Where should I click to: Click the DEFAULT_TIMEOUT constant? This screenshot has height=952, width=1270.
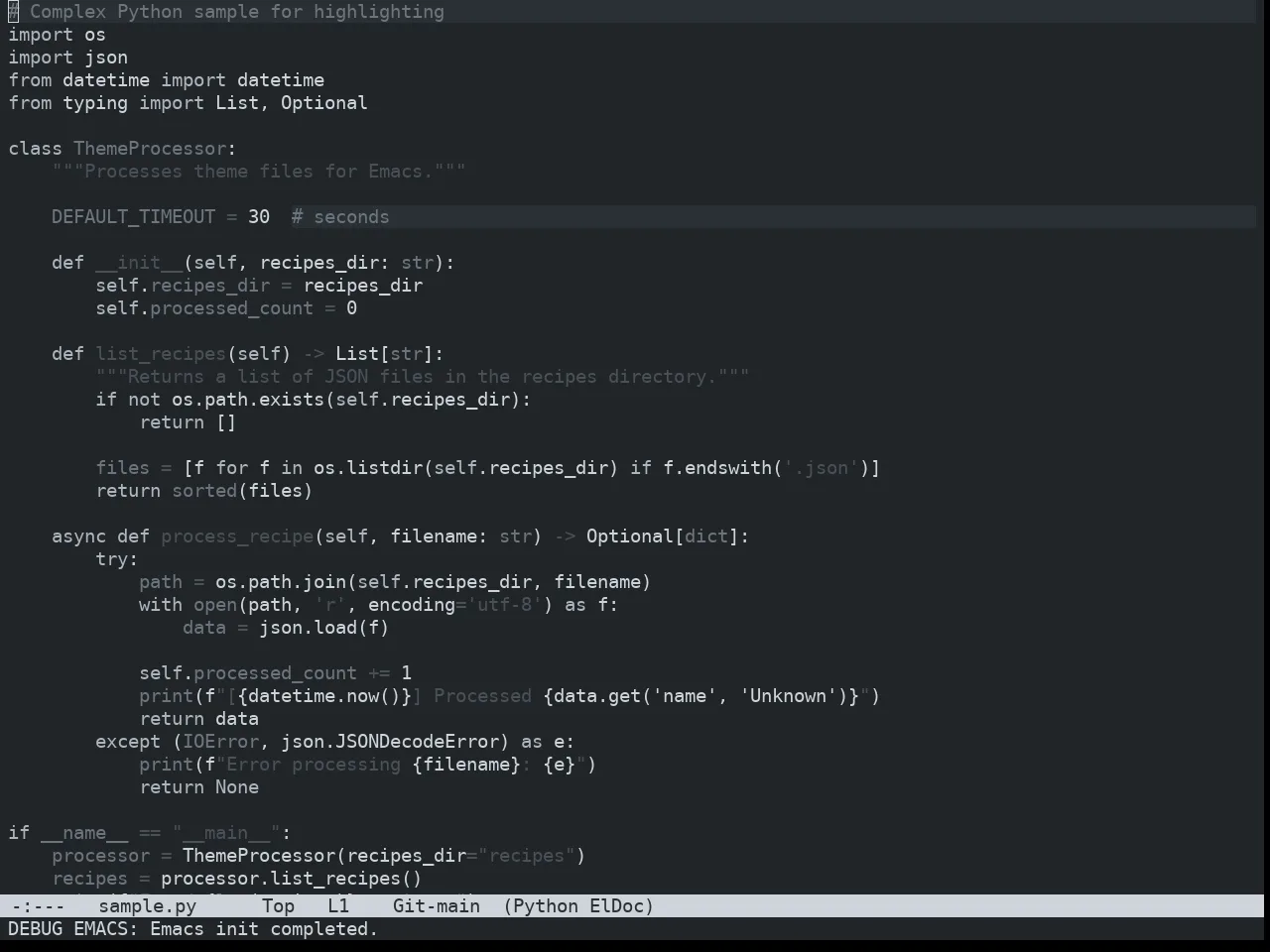(133, 217)
